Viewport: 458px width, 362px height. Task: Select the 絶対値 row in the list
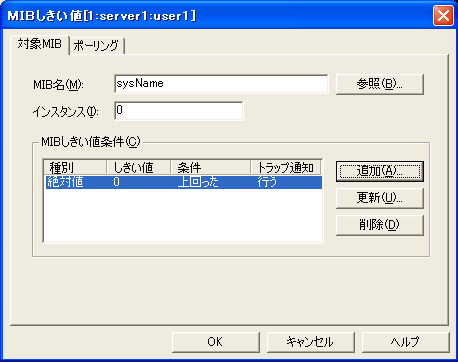pos(183,182)
